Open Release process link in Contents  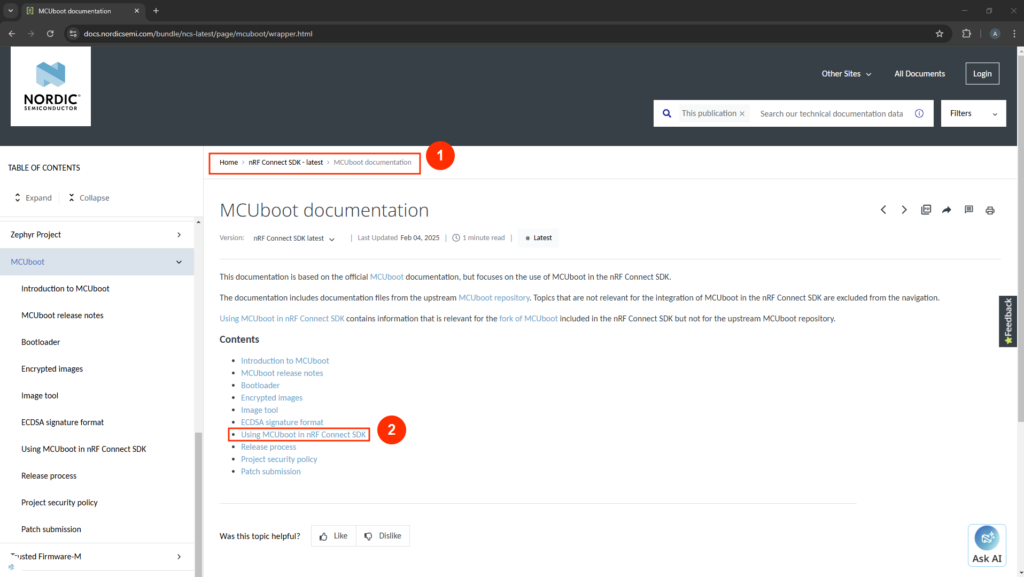point(268,447)
